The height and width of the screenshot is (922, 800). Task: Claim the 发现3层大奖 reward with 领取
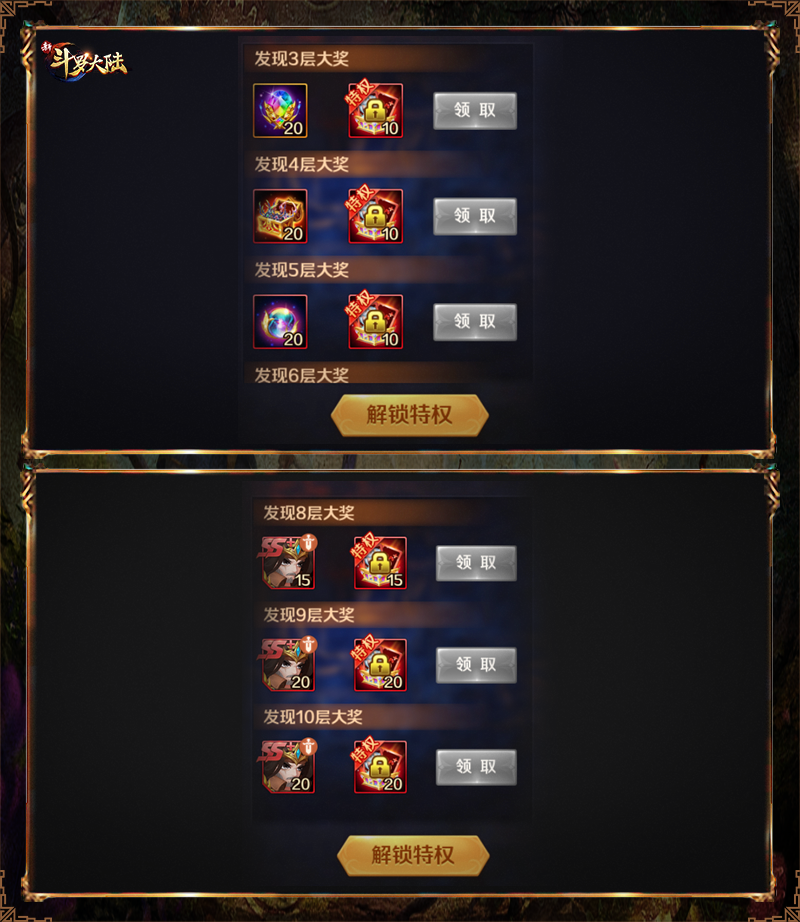475,111
